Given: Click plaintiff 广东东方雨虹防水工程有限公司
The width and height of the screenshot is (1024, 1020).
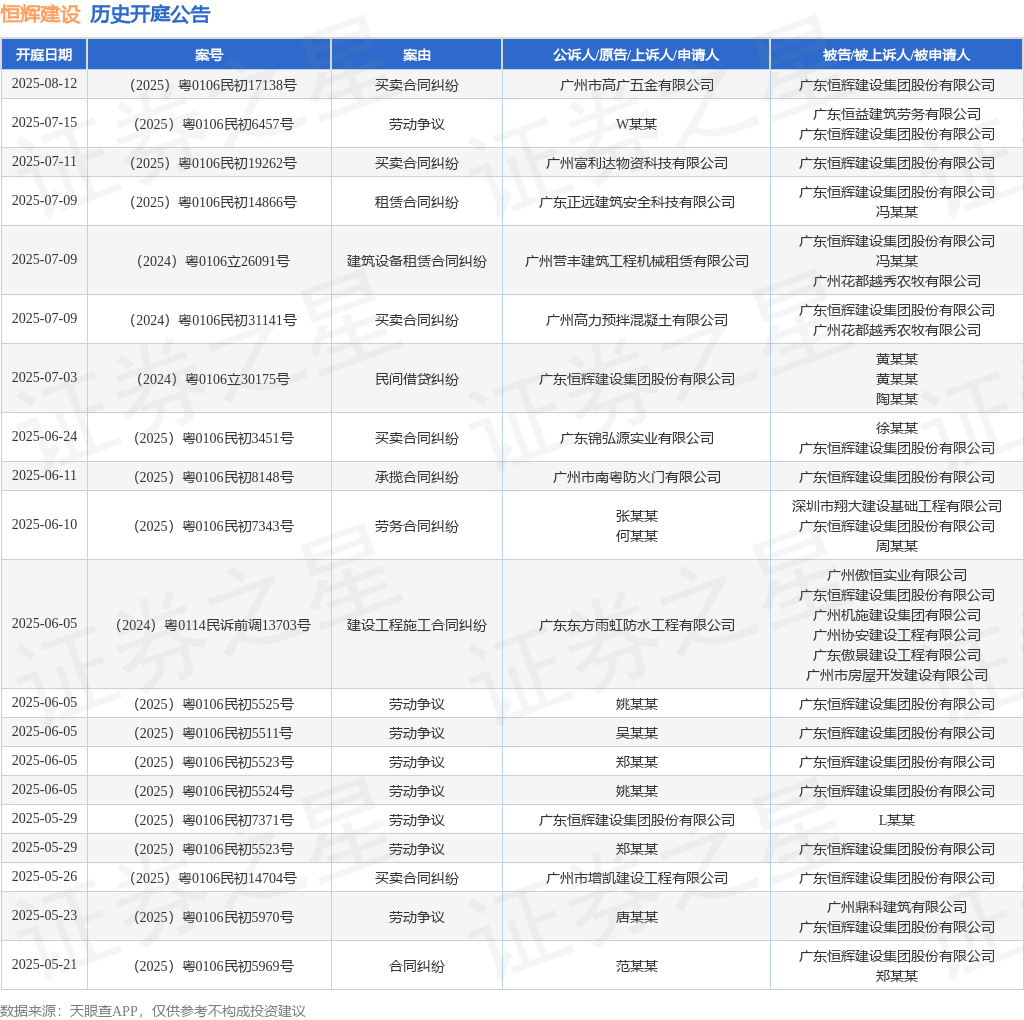Looking at the screenshot, I should click(637, 625).
